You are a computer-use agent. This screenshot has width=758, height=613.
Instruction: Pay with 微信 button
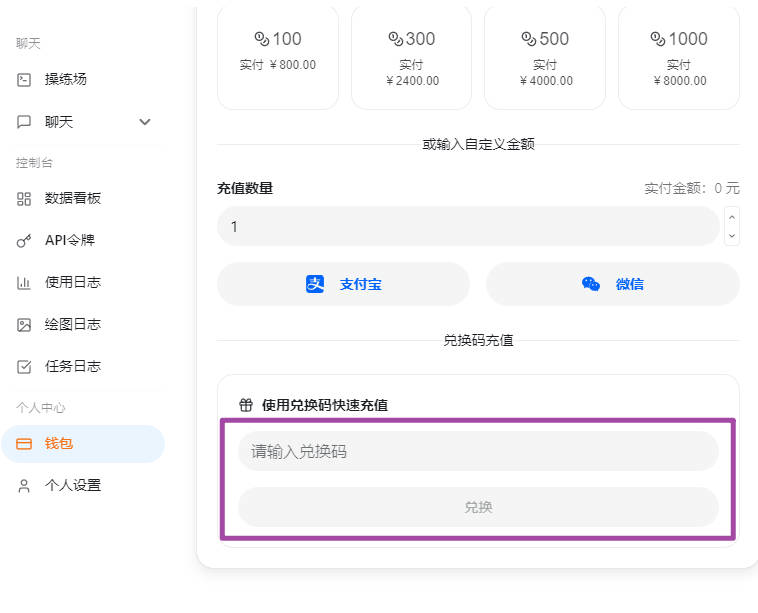pos(612,284)
